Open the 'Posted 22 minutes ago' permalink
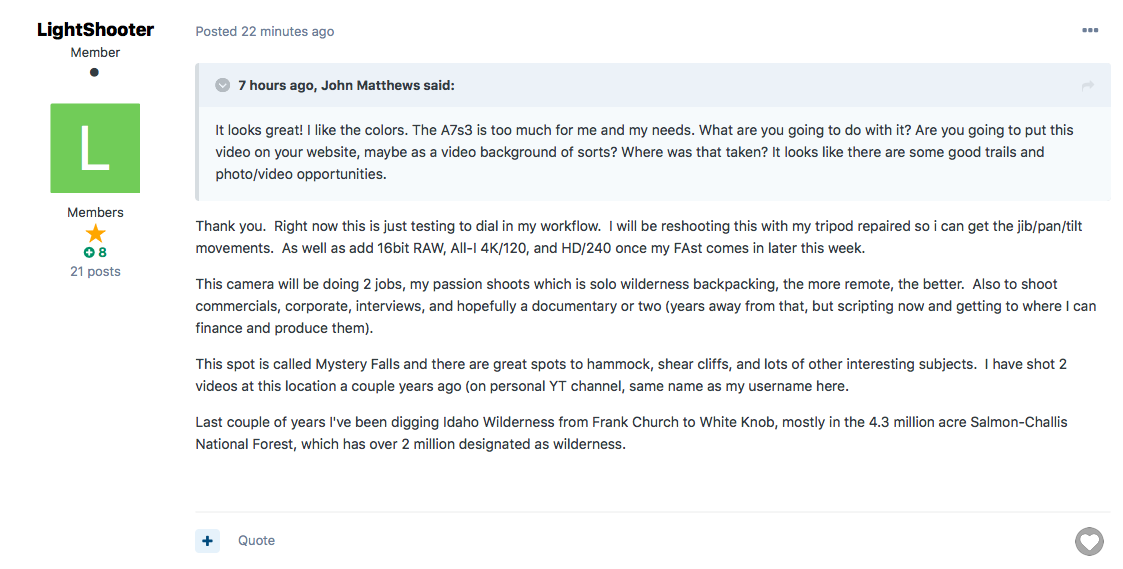This screenshot has height=569, width=1123. coord(265,32)
